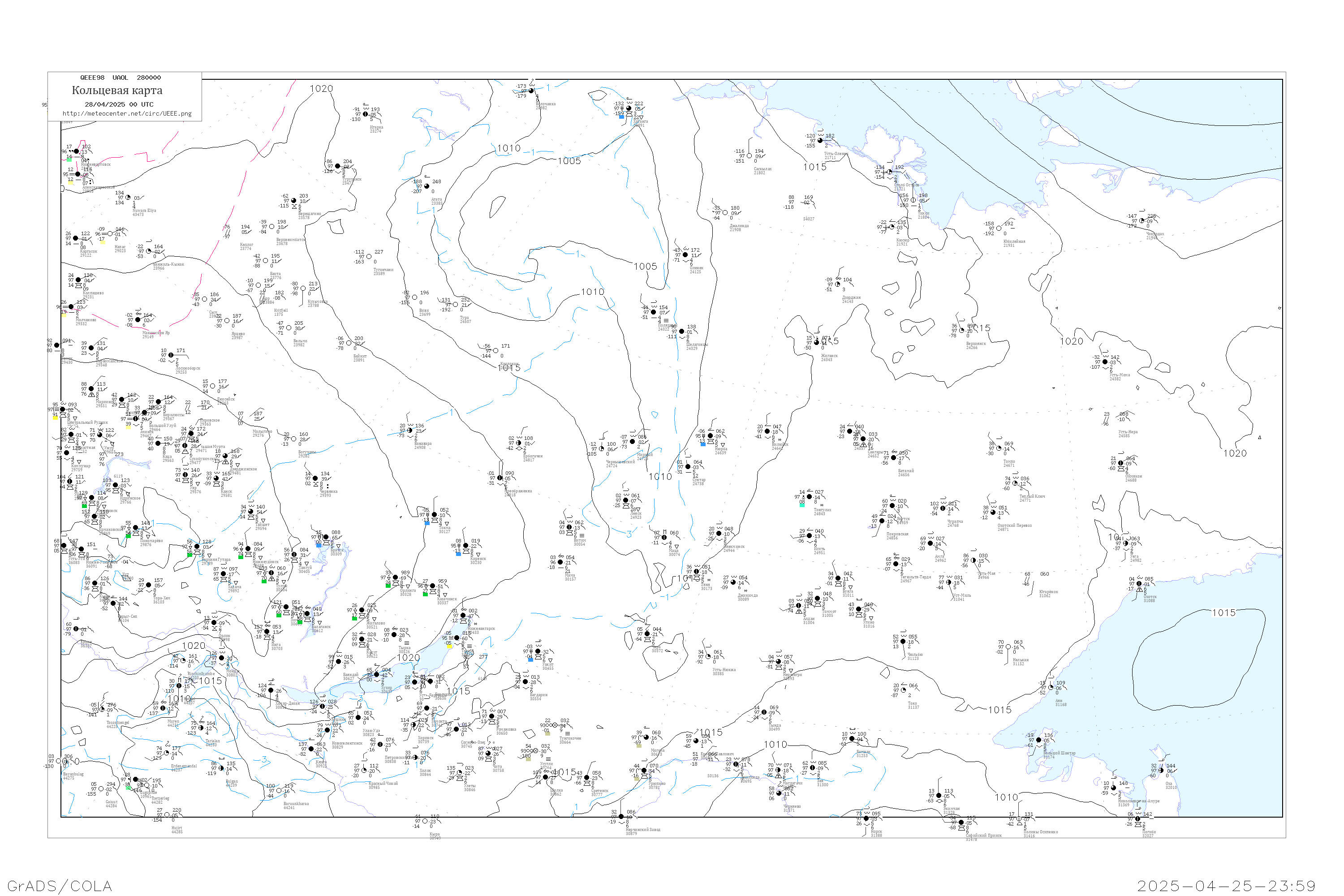This screenshot has height=896, width=1344.
Task: Click the Агата station circle marker
Action: pyautogui.click(x=426, y=186)
